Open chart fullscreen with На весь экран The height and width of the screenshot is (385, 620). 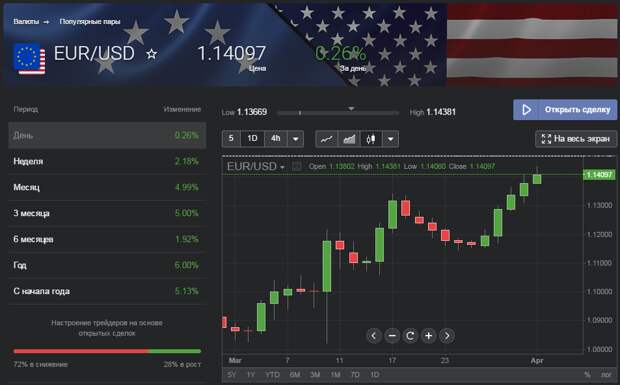tap(576, 139)
